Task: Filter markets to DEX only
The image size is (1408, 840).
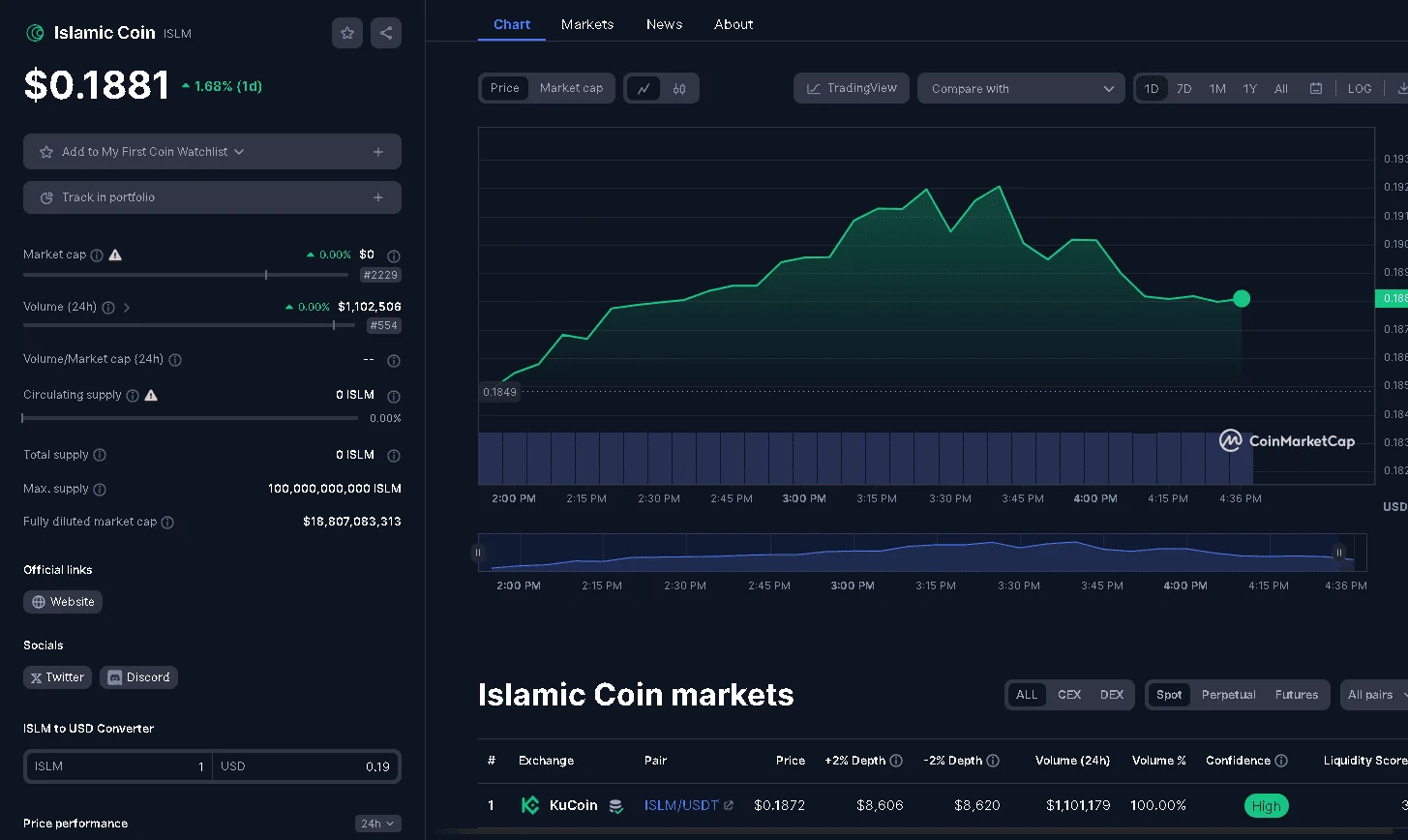Action: [x=1112, y=695]
